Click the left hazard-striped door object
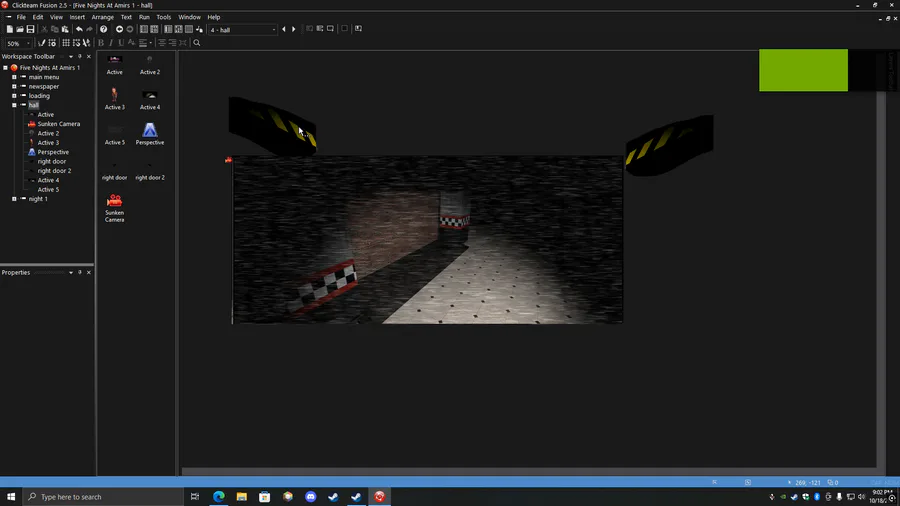This screenshot has width=900, height=506. [272, 126]
